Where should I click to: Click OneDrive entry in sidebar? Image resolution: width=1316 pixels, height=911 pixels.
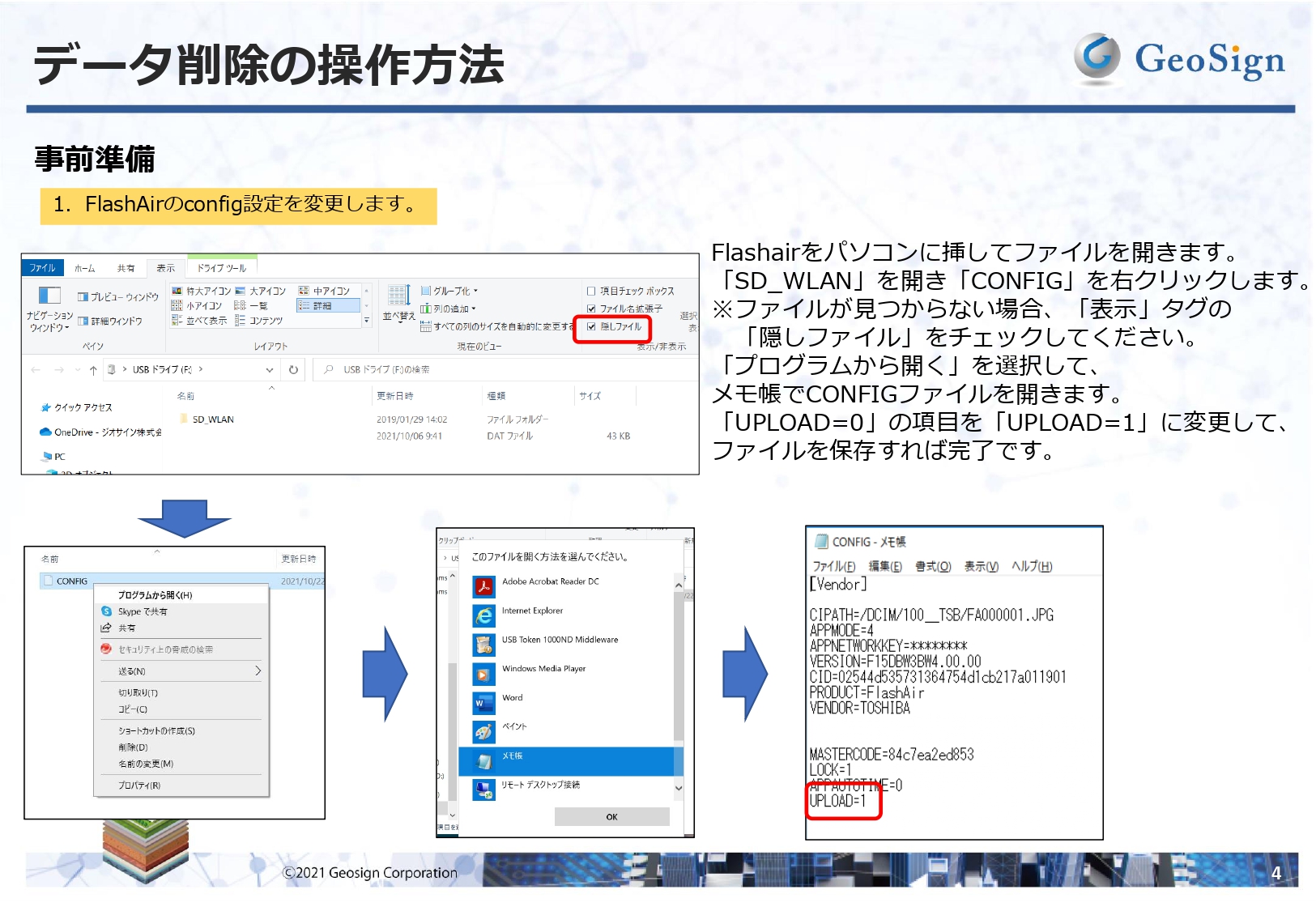click(101, 432)
